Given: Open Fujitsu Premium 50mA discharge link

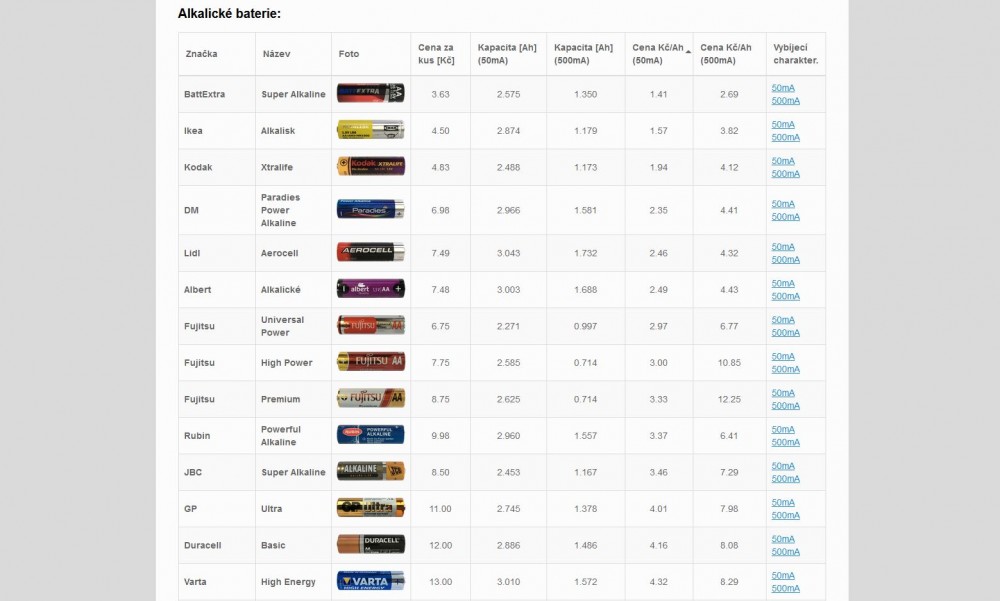Looking at the screenshot, I should pyautogui.click(x=783, y=393).
